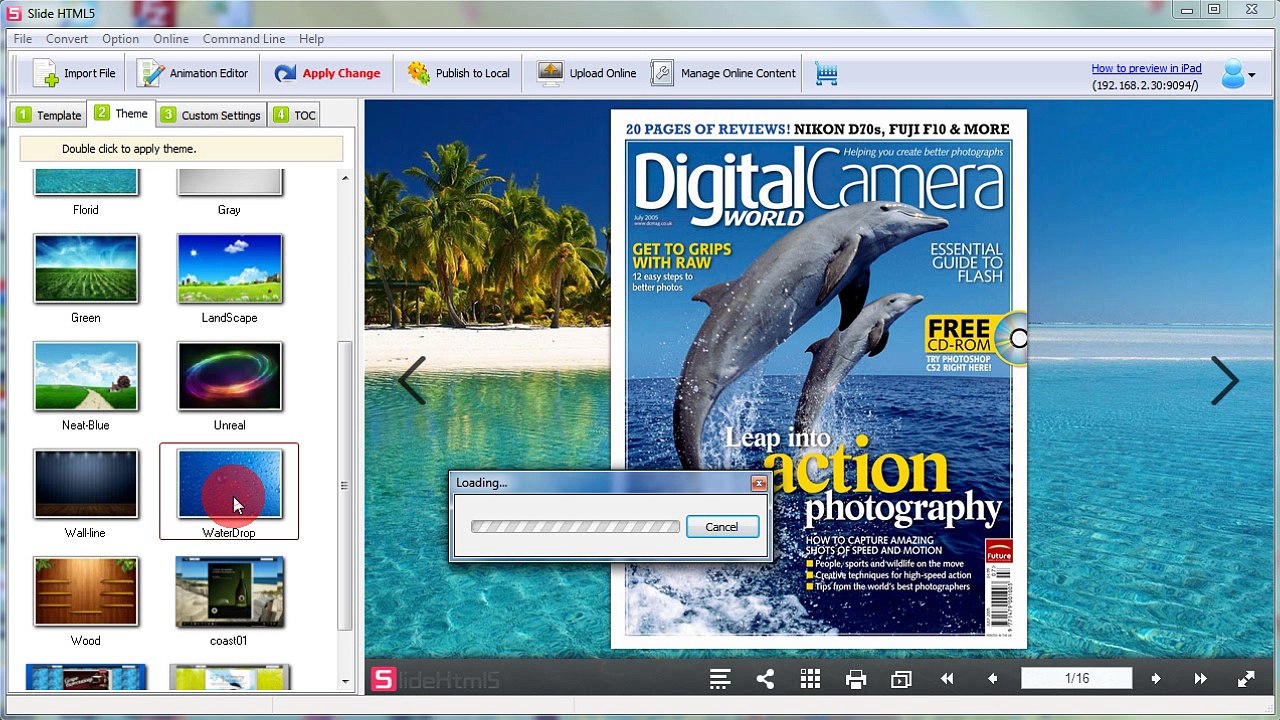This screenshot has height=720, width=1280.
Task: Click the SlideHtml5 logo in viewer bar
Action: 435,680
